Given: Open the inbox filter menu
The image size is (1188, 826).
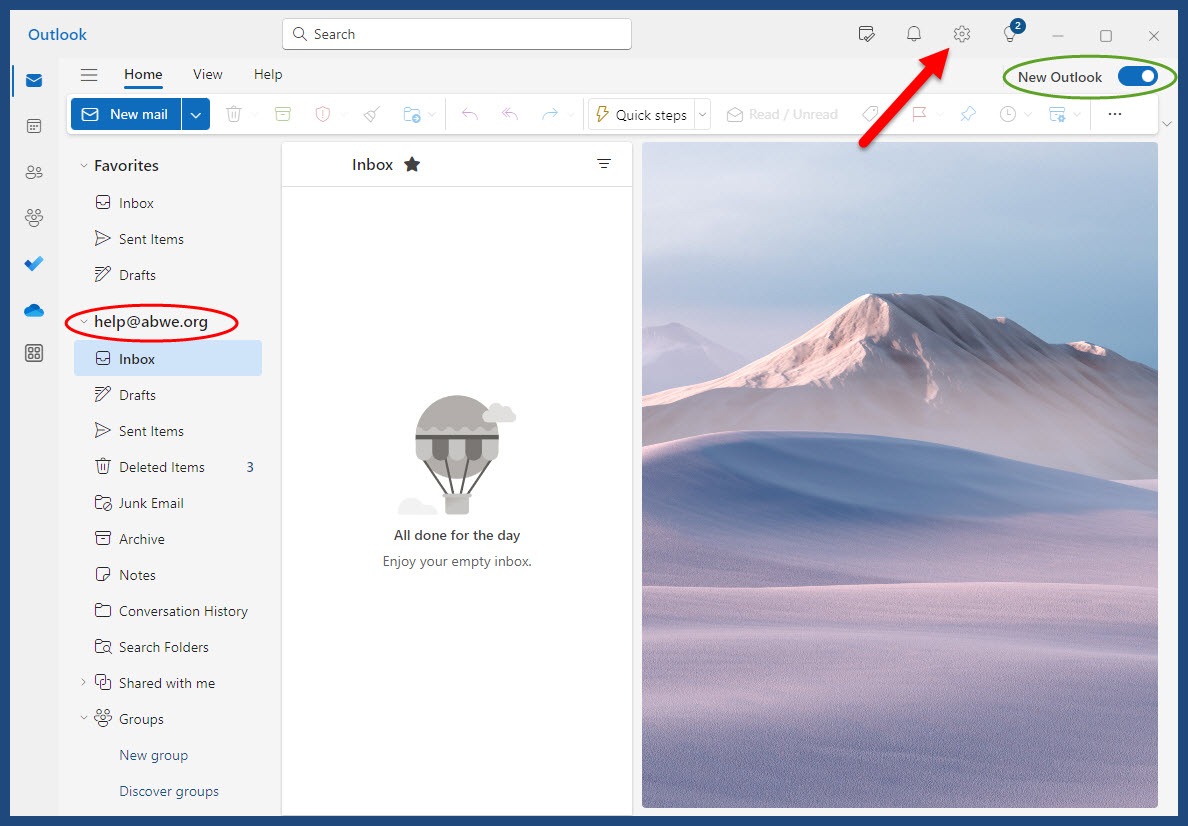Looking at the screenshot, I should click(604, 164).
